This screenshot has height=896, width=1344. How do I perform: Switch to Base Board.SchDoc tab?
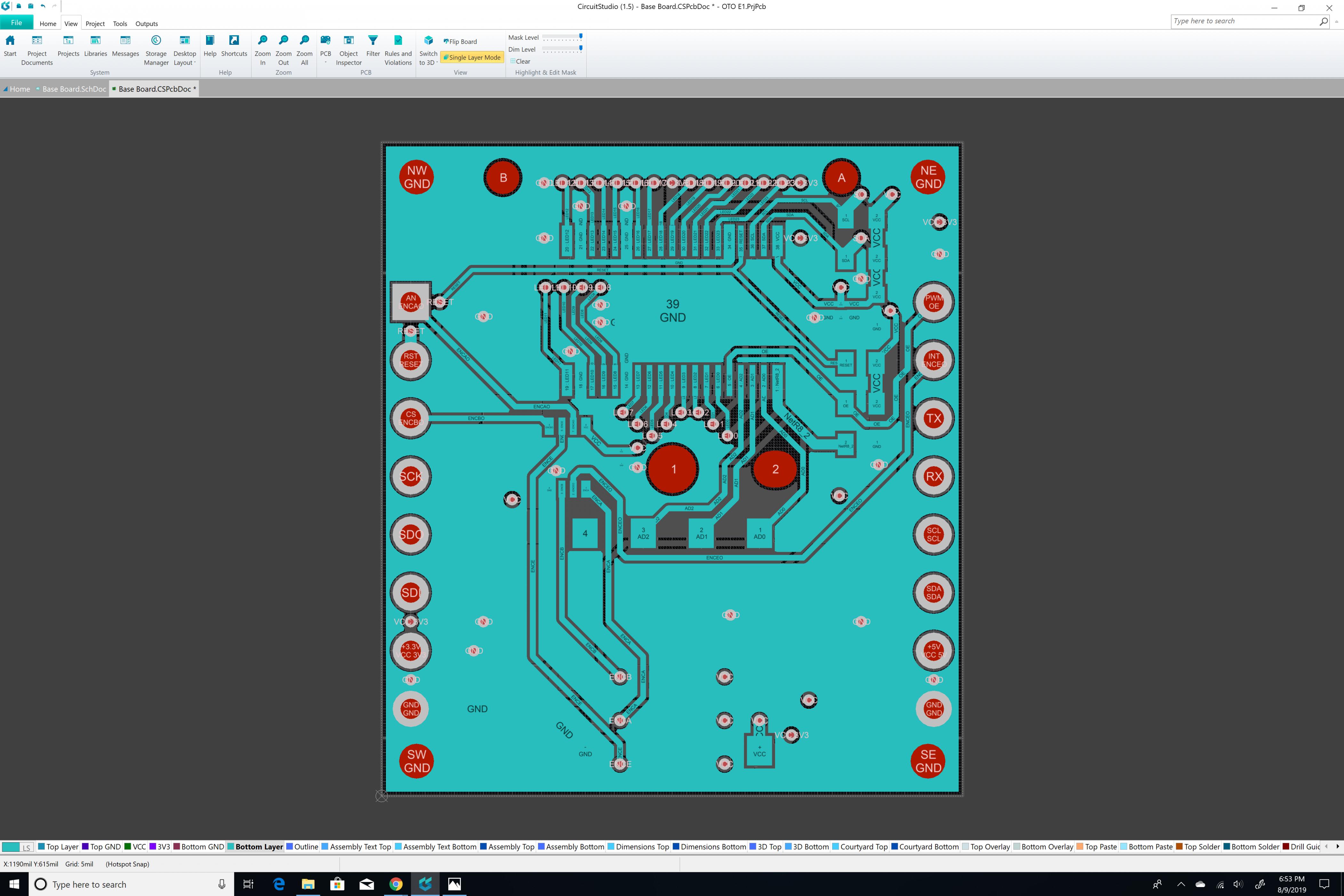71,89
